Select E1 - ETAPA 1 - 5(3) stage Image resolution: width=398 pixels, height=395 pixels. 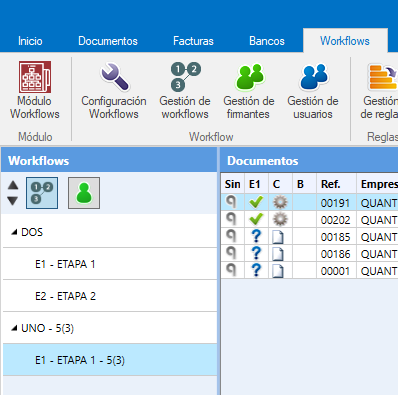coord(110,360)
